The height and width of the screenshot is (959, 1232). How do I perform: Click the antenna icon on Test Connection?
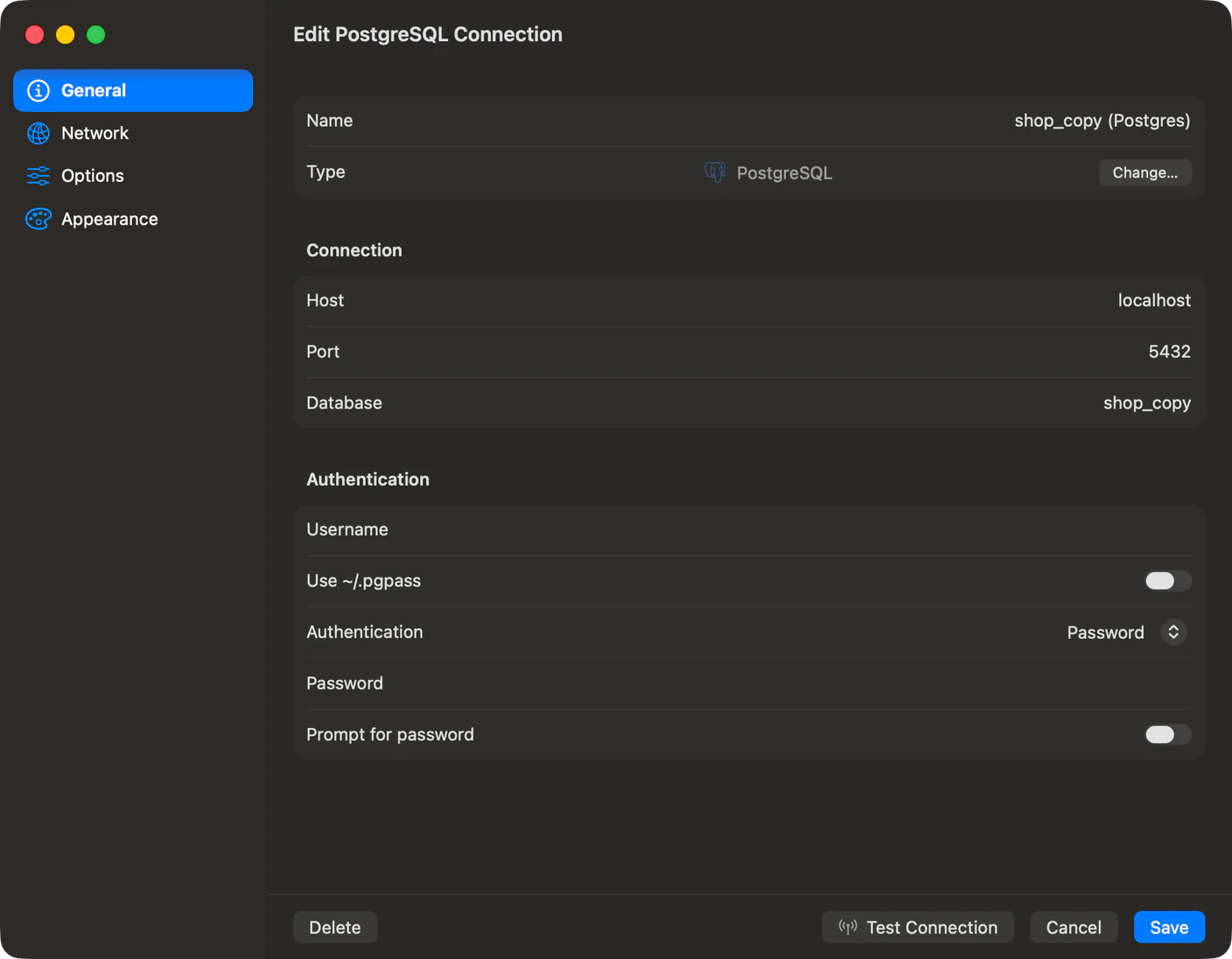coord(848,927)
